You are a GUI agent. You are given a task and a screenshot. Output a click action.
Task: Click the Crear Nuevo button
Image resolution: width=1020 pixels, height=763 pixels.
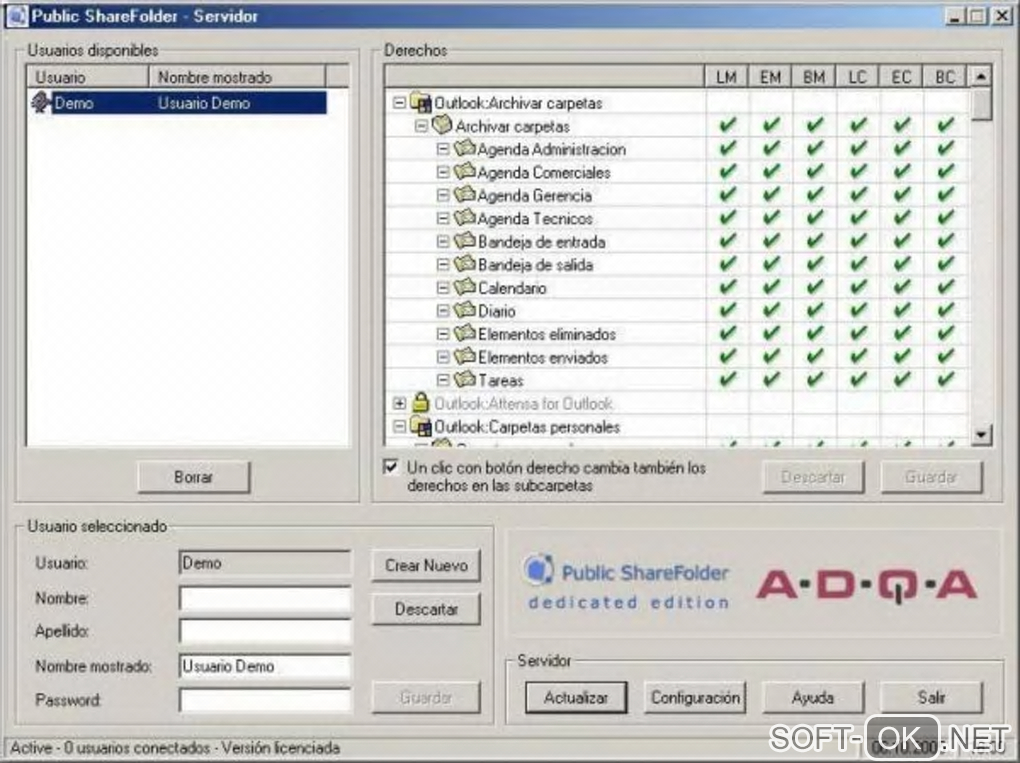tap(426, 565)
